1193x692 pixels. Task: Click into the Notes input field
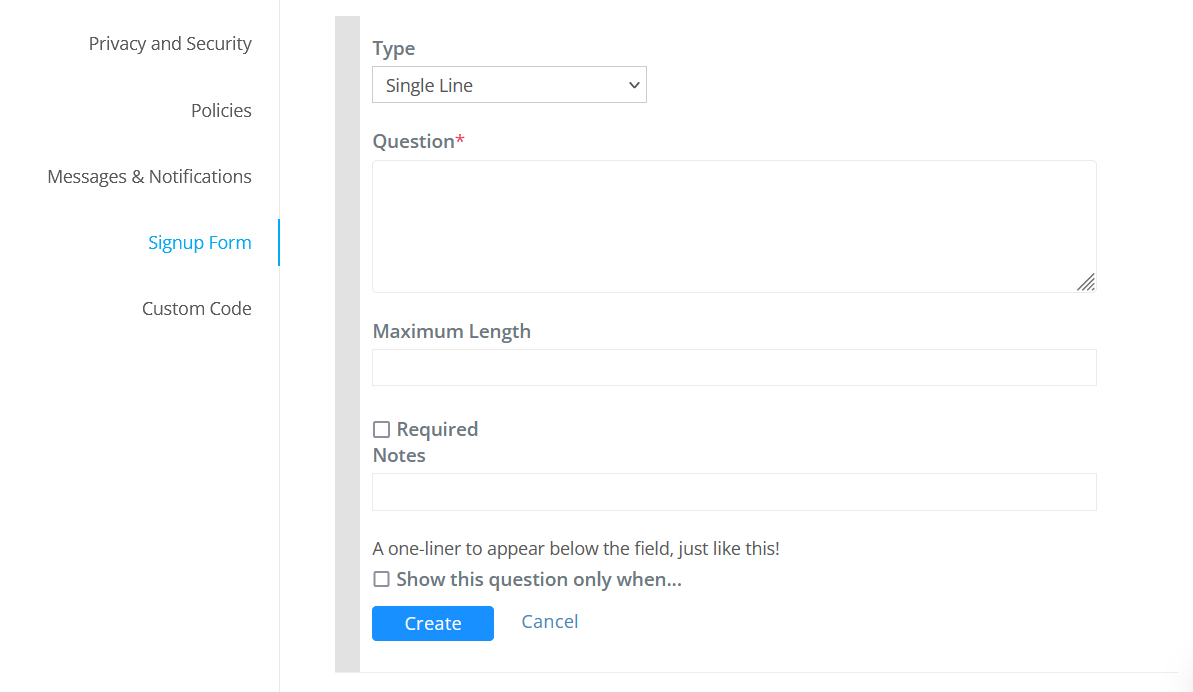point(734,492)
